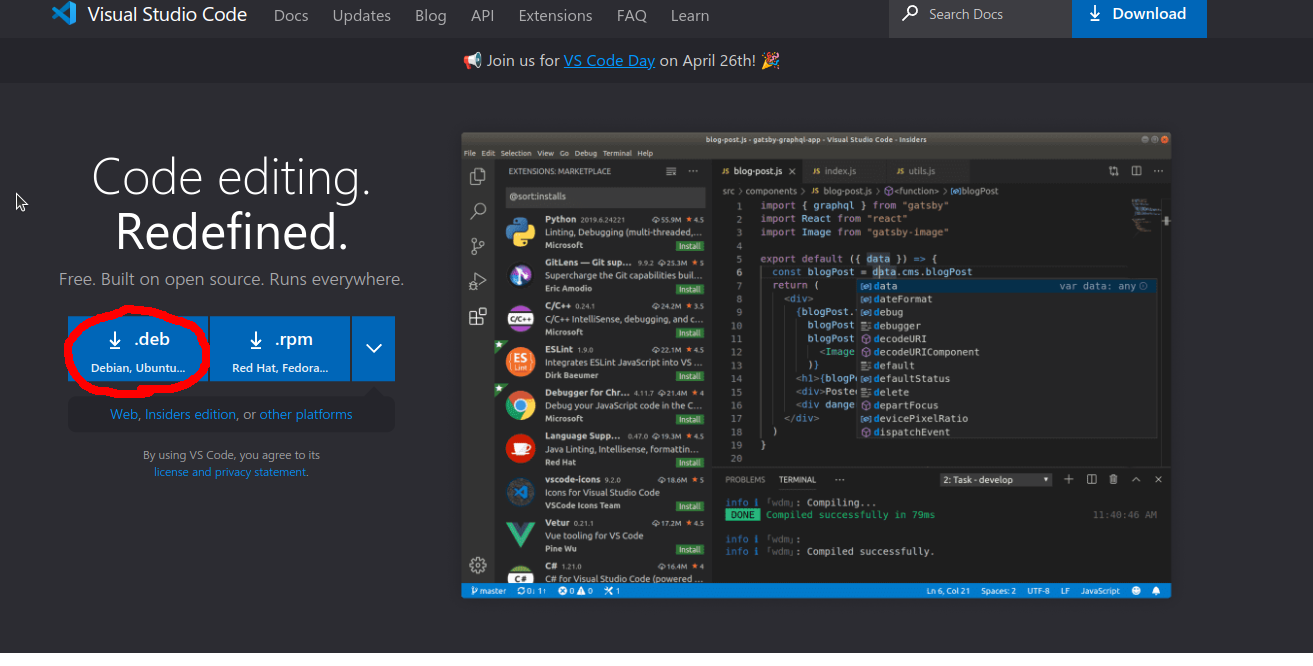1313x666 pixels.
Task: Click the feedback smiley icon in status bar
Action: (x=1137, y=591)
